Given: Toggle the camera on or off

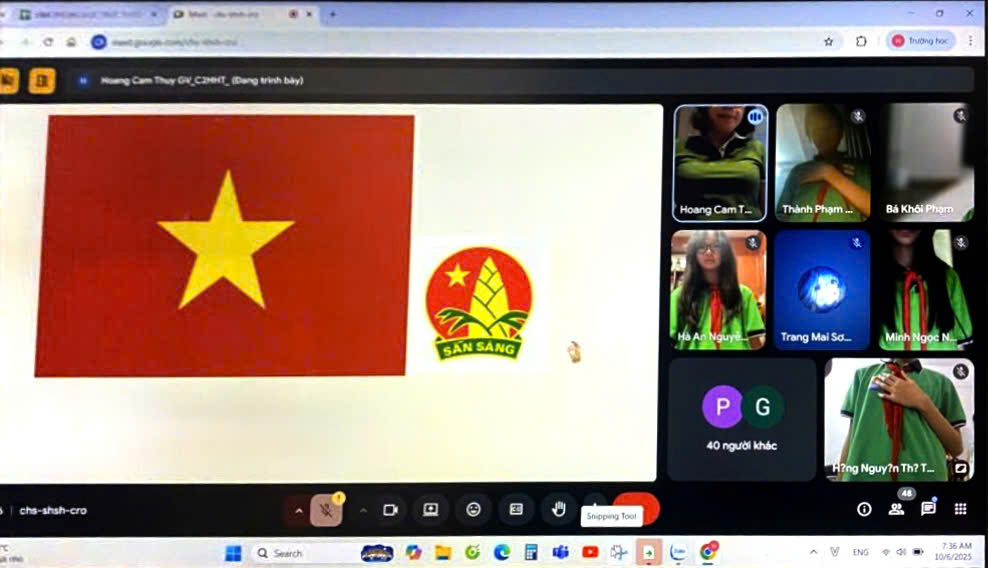Looking at the screenshot, I should coord(390,510).
